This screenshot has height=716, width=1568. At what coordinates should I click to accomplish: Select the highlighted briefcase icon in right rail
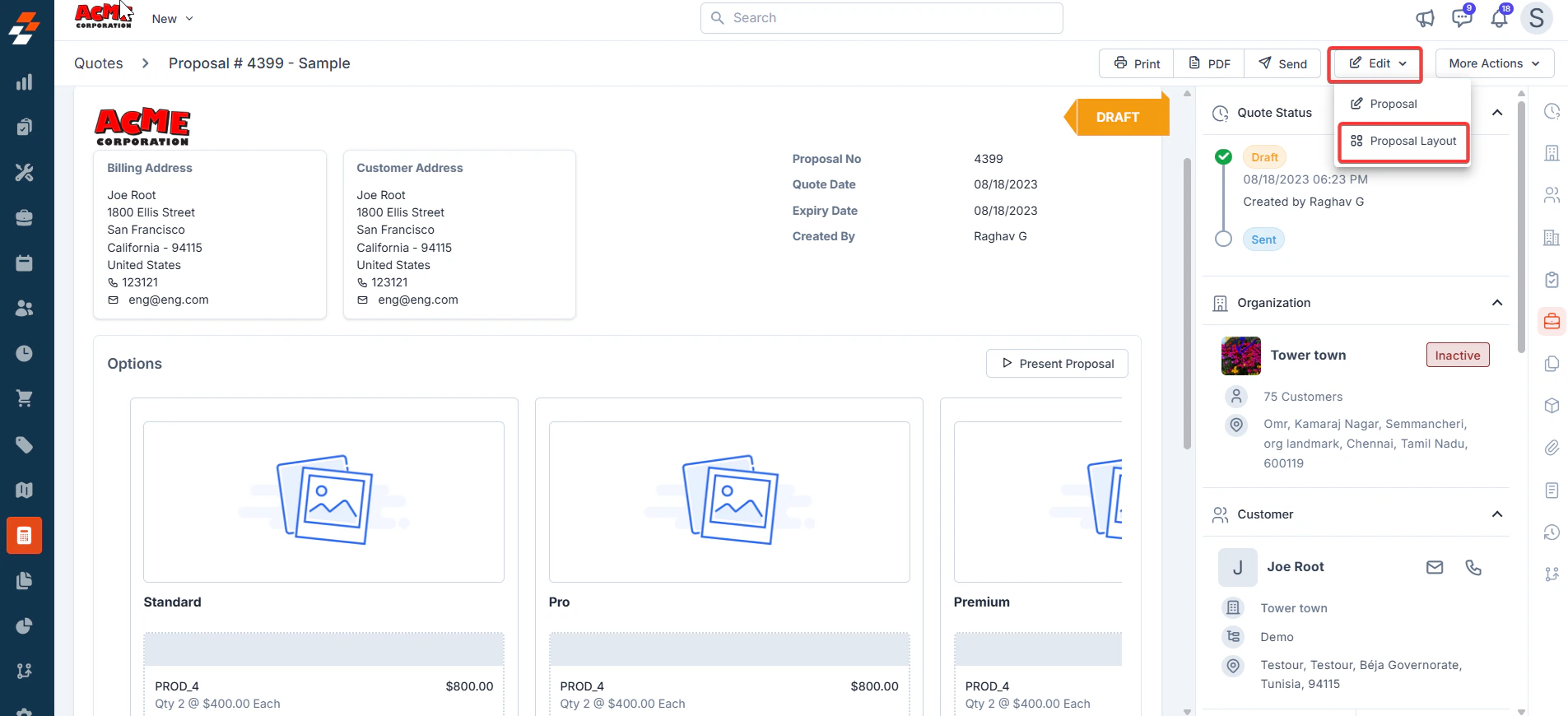[1552, 322]
